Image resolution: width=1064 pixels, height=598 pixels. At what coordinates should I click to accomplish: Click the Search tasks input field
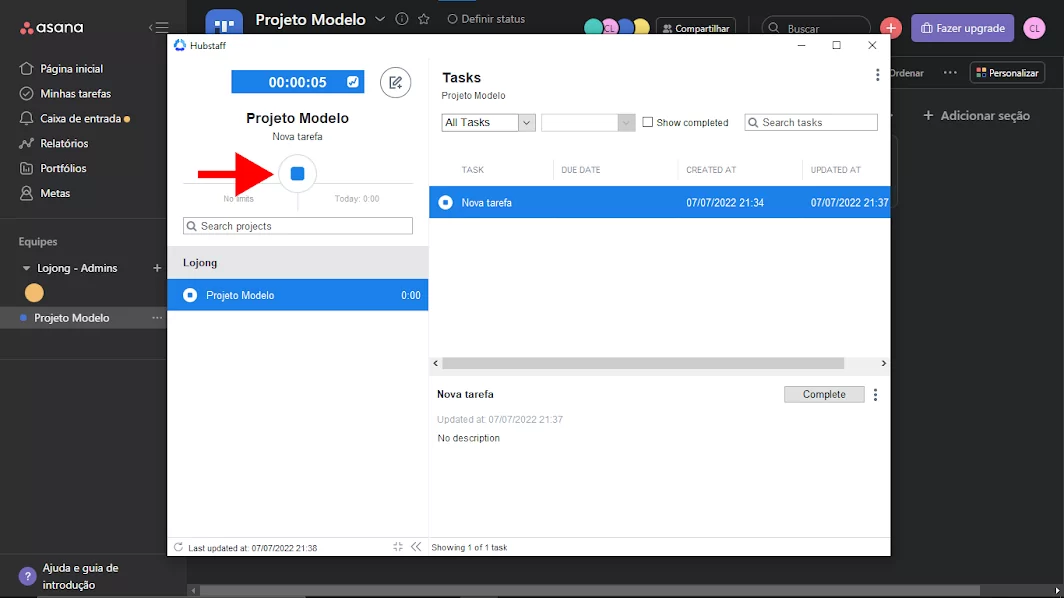(811, 122)
